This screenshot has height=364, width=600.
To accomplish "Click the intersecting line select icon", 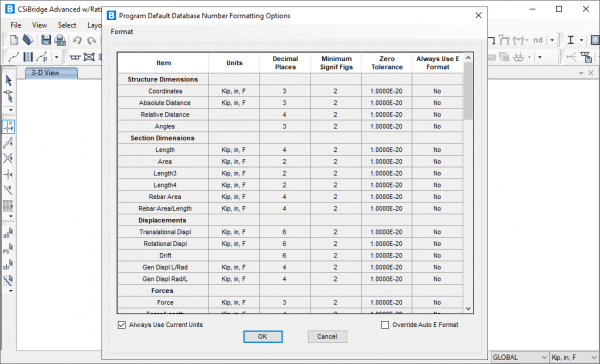I will tap(8, 280).
